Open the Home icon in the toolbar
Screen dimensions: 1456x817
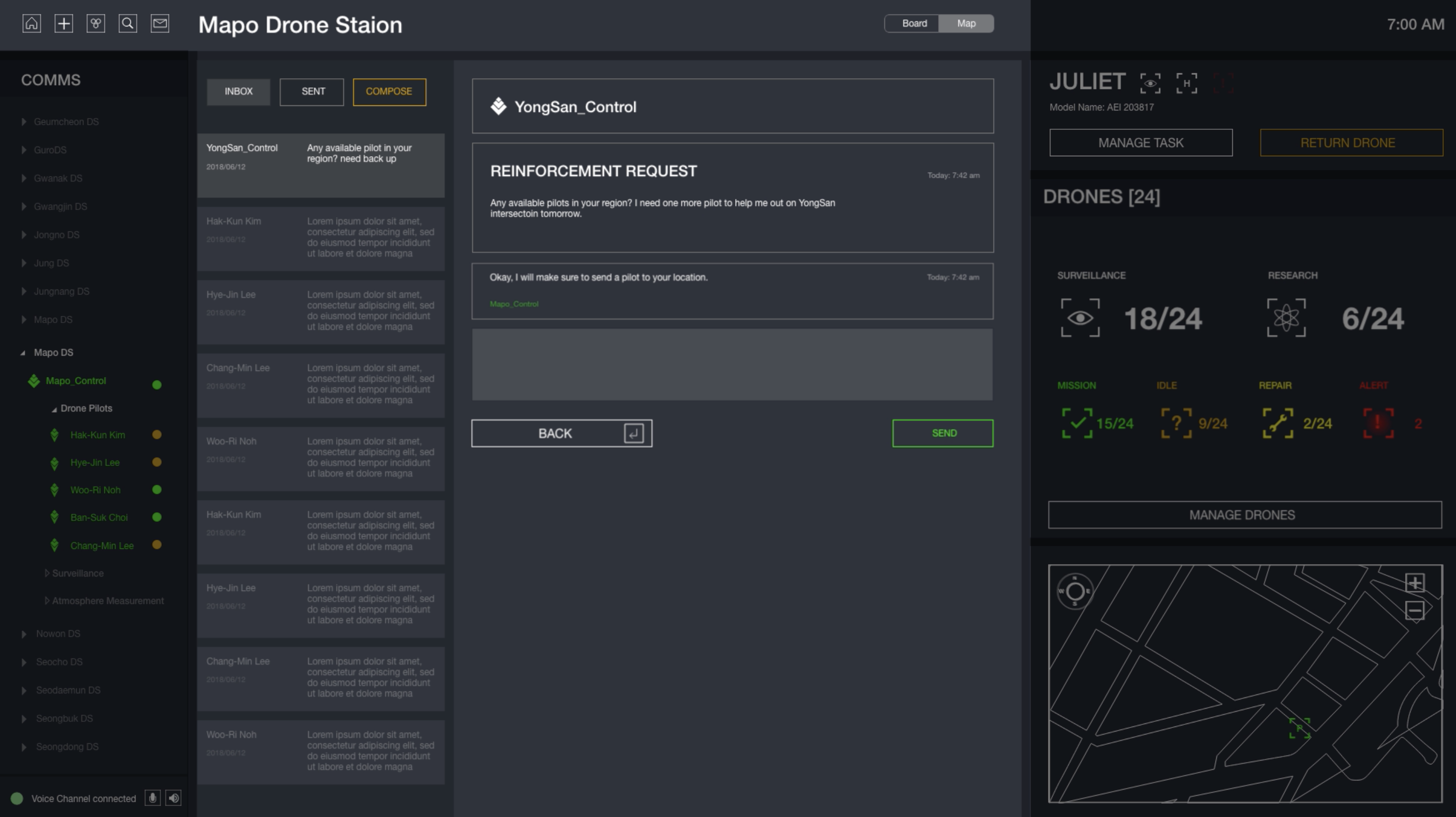32,23
